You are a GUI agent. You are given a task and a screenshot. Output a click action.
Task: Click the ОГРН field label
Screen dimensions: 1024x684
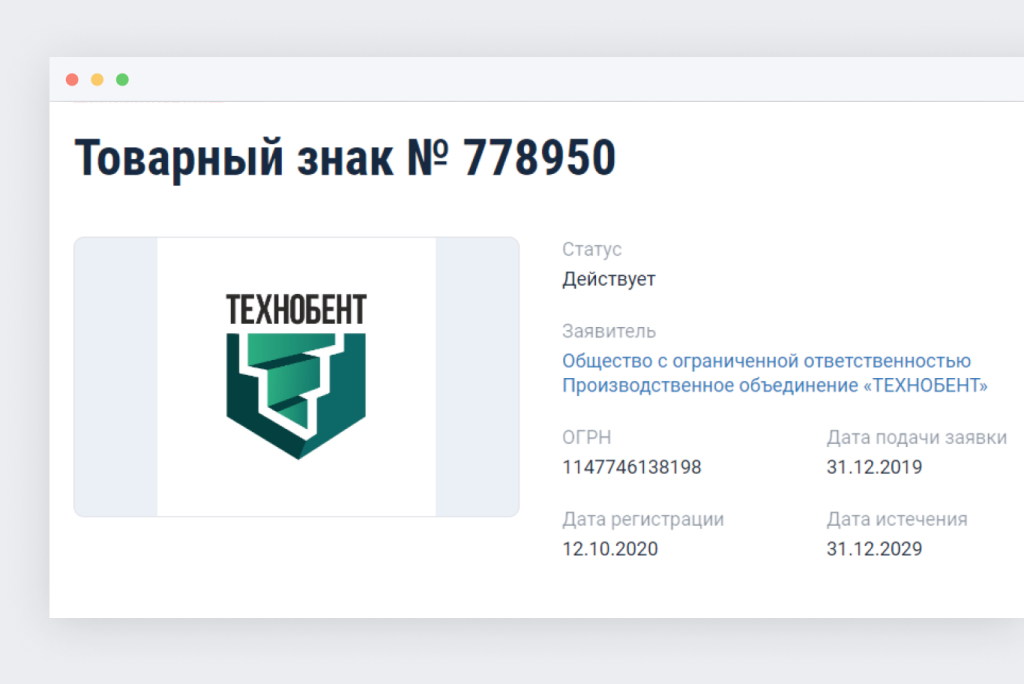point(586,437)
